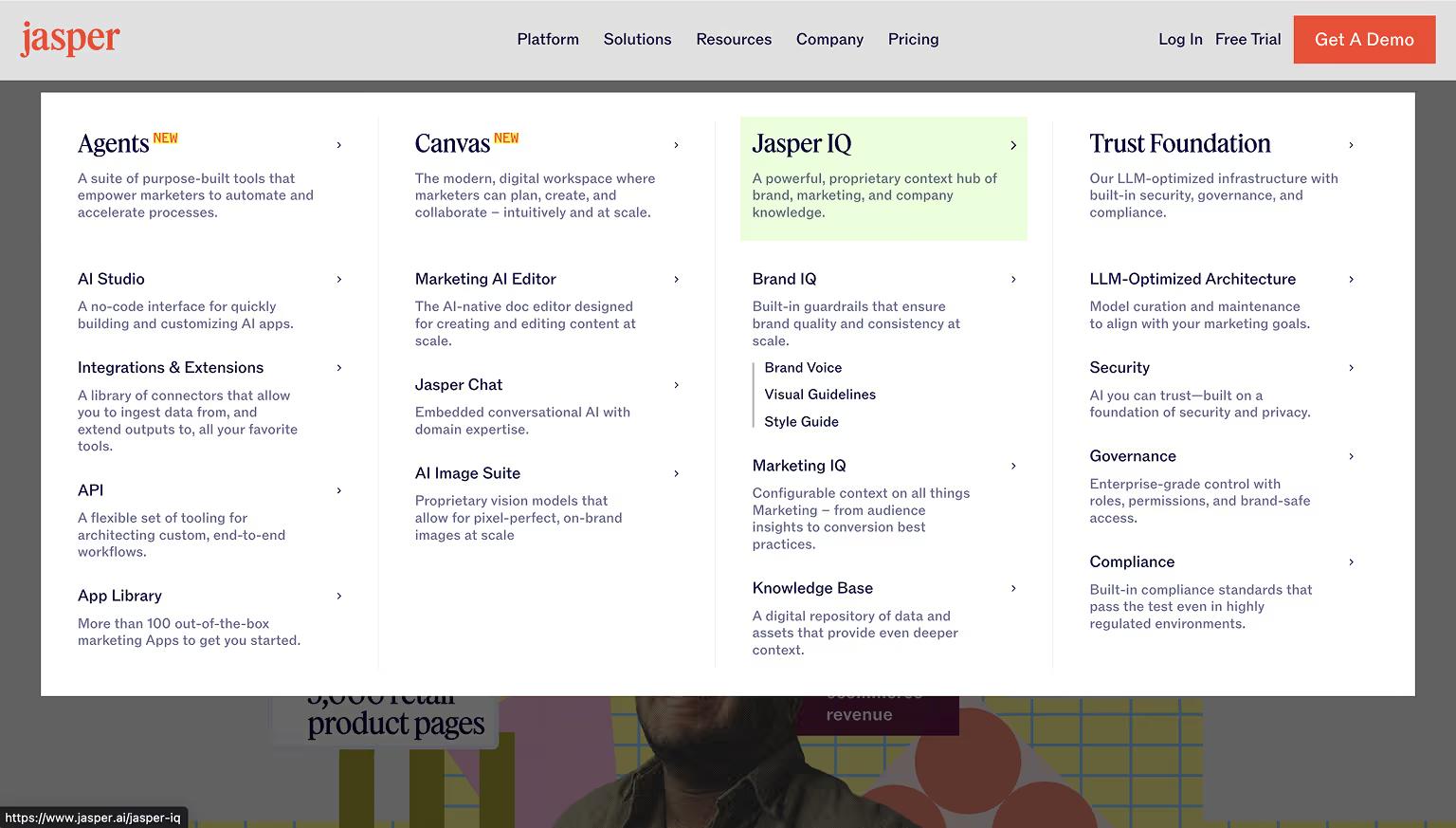Open the Brand IQ link
This screenshot has width=1456, height=828.
coord(784,279)
